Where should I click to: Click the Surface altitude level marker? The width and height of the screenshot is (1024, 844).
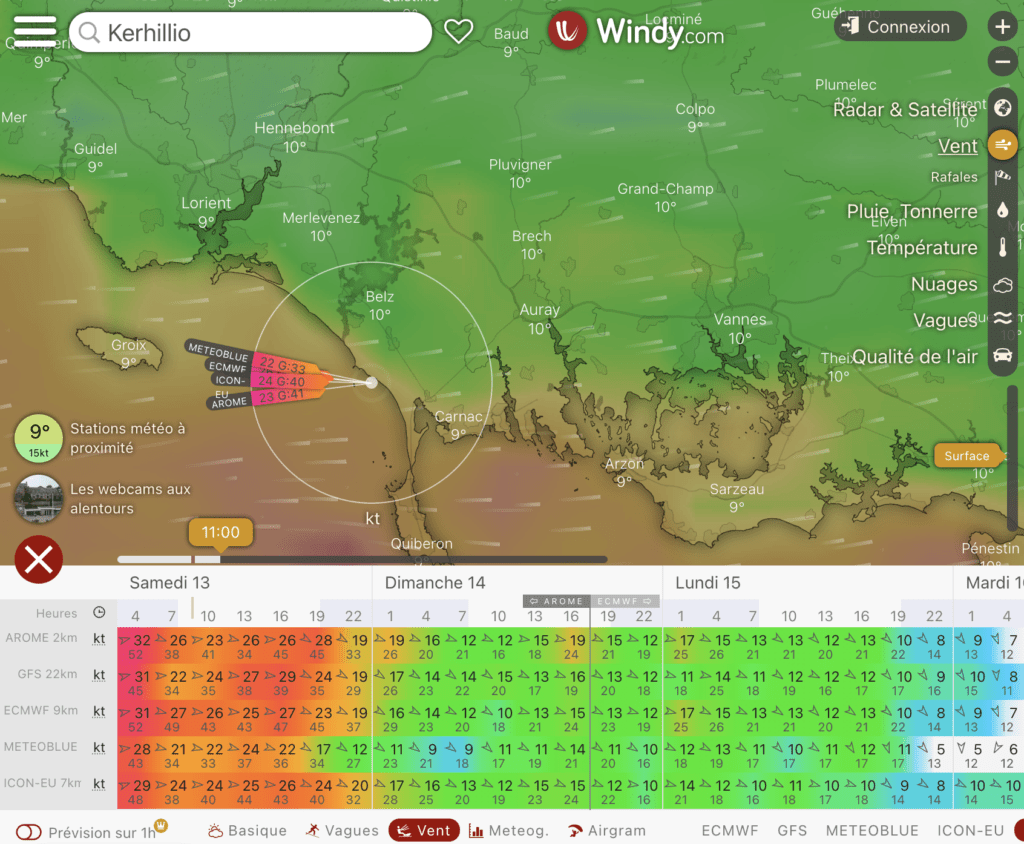(967, 456)
